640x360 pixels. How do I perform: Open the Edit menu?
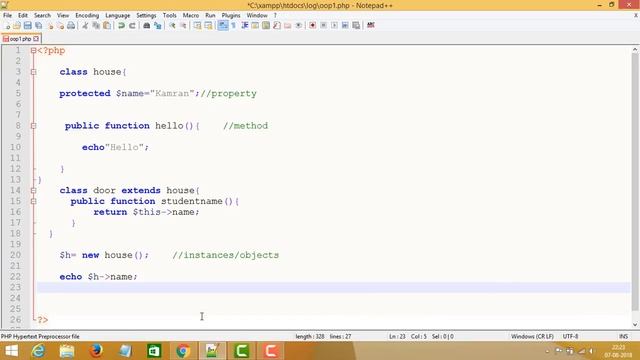pos(23,15)
